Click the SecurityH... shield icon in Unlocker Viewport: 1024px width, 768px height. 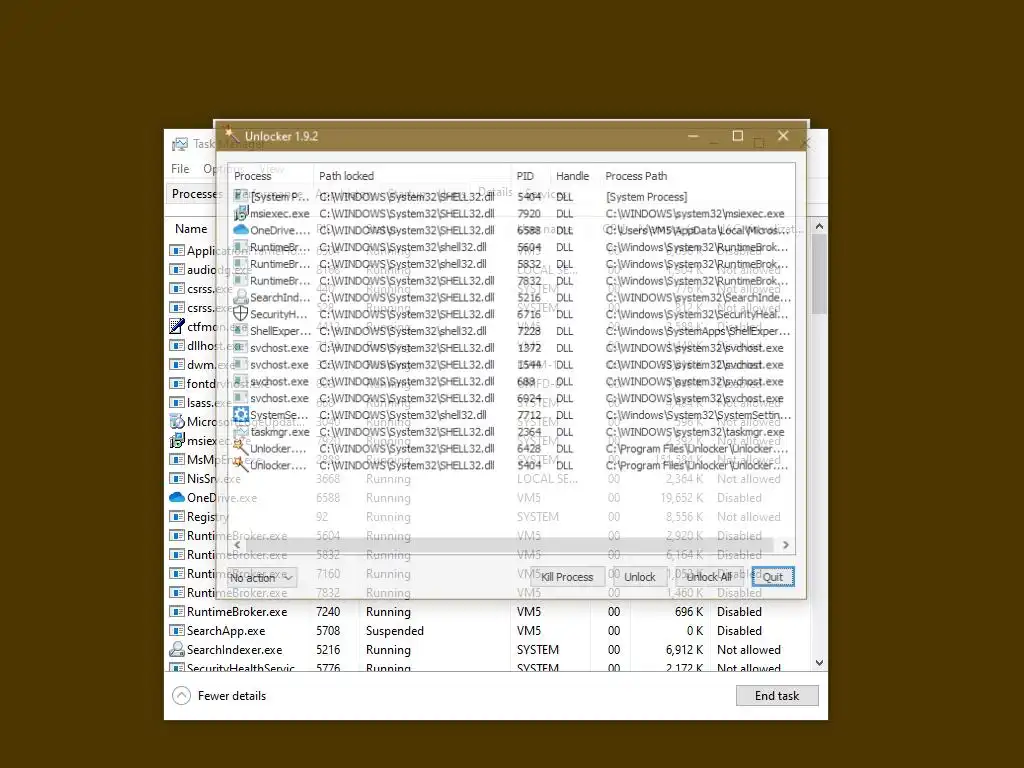pos(240,314)
